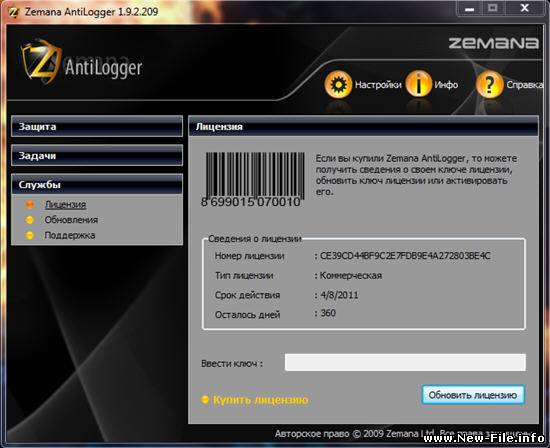Screen dimensions: 550x448
Task: Expand the Защита section
Action: [x=97, y=126]
